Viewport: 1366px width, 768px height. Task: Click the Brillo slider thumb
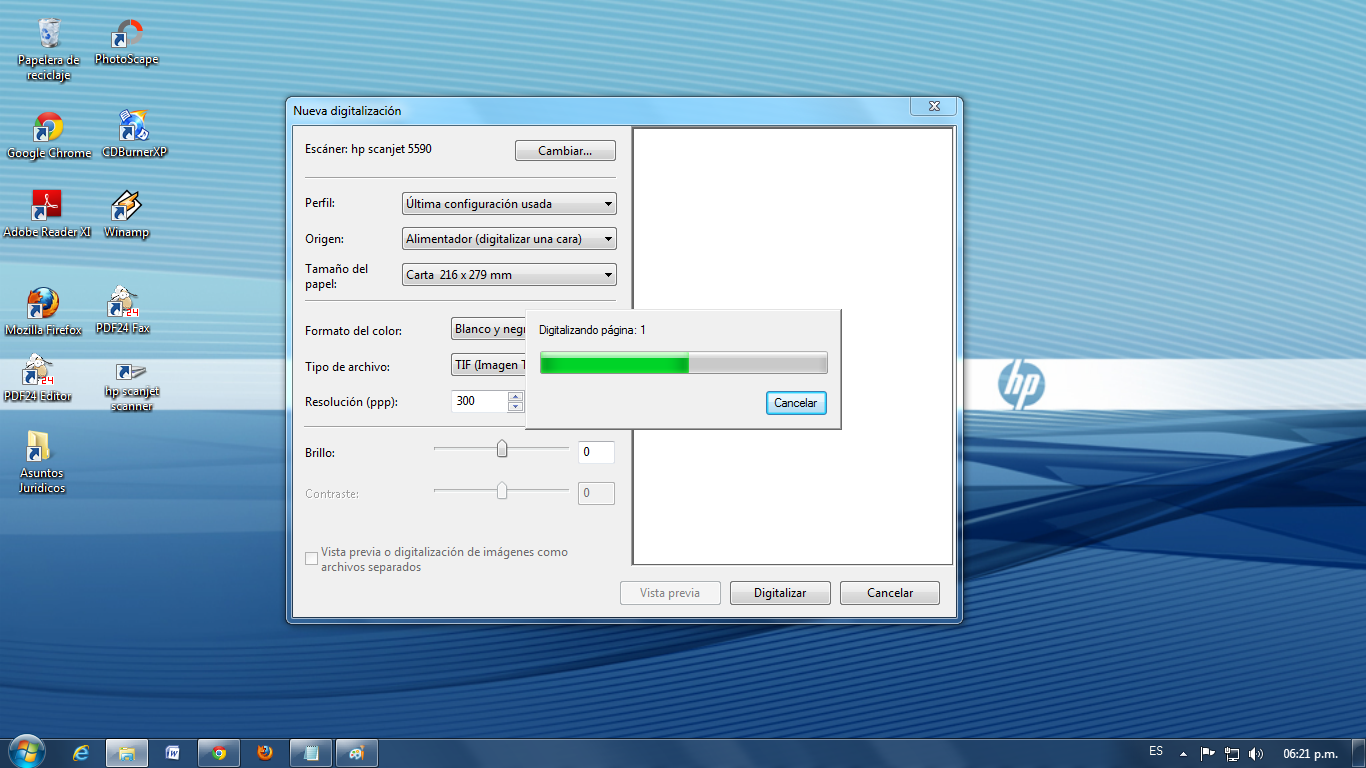coord(502,449)
